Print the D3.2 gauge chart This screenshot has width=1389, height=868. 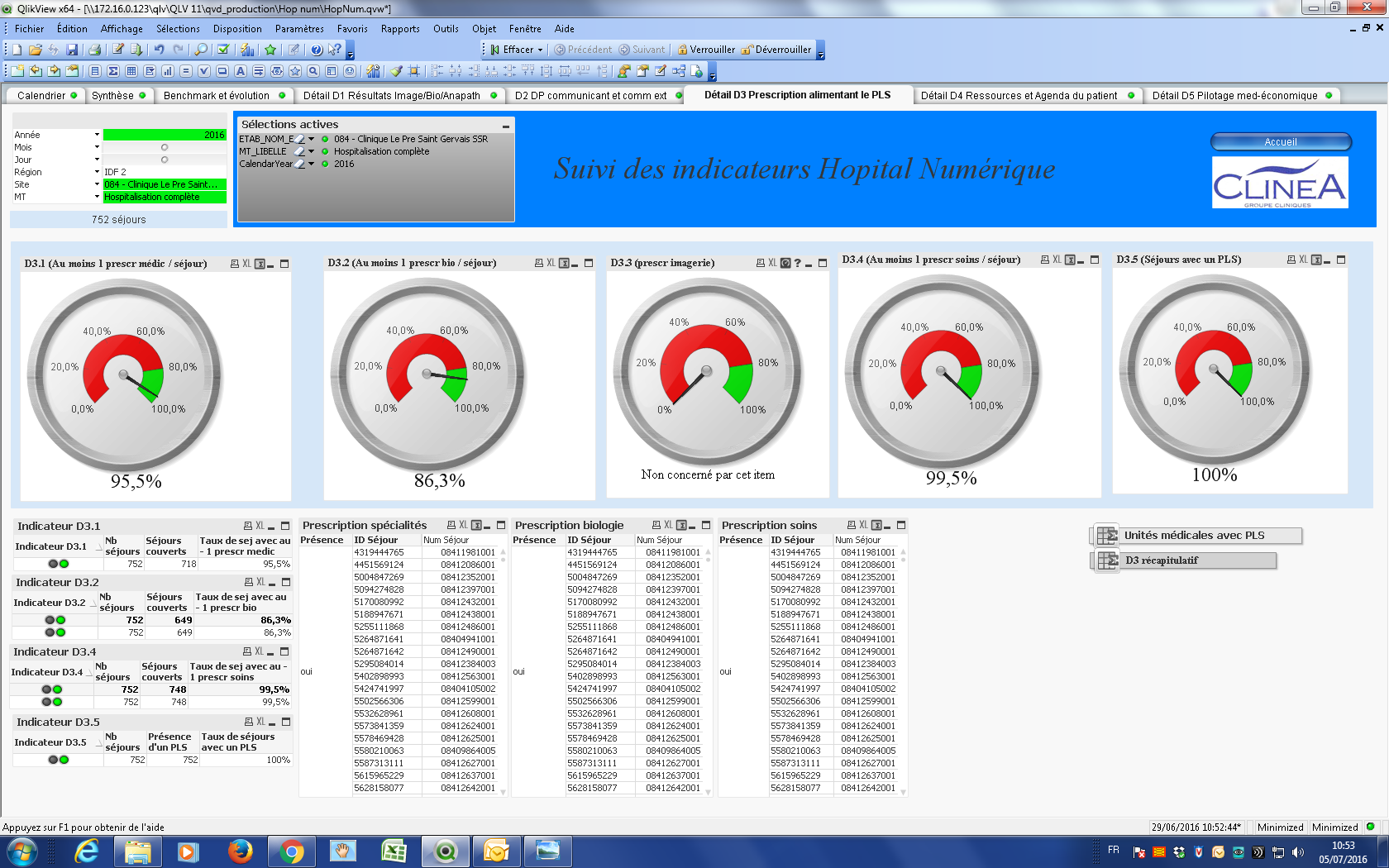pos(539,263)
